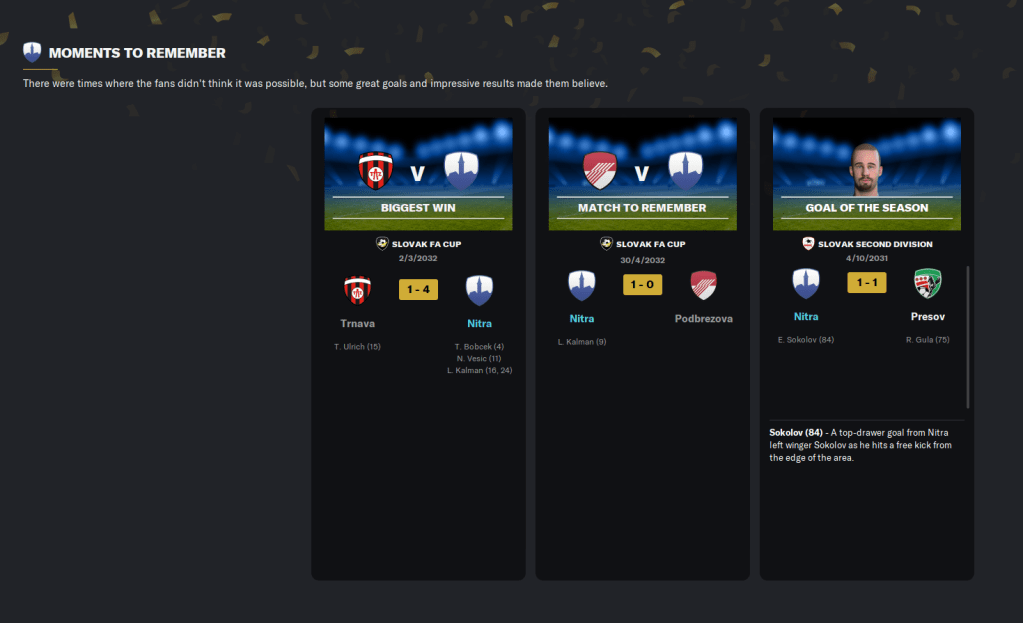Click the Presov club crest
The height and width of the screenshot is (623, 1023).
point(928,283)
